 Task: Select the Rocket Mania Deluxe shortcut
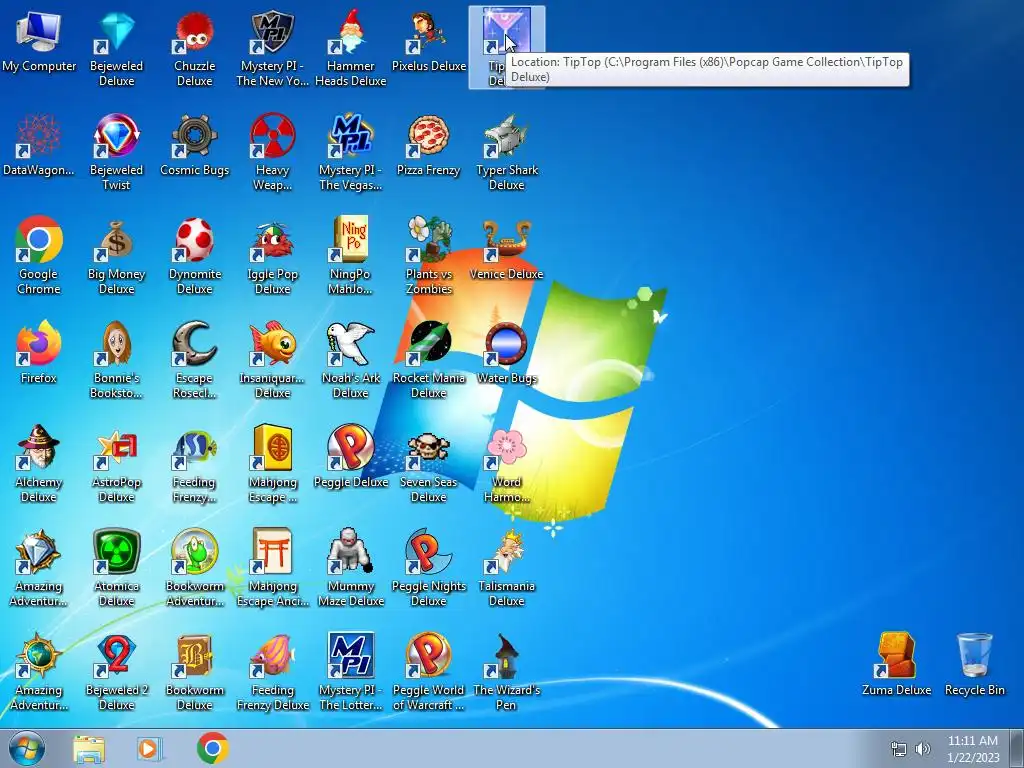point(428,360)
